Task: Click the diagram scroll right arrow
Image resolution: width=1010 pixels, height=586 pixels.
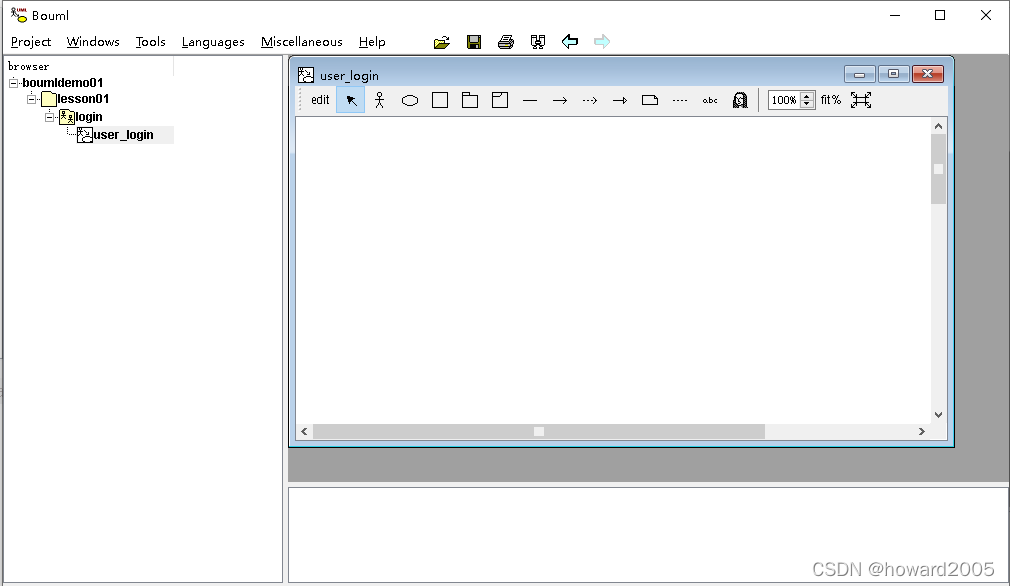Action: 922,431
